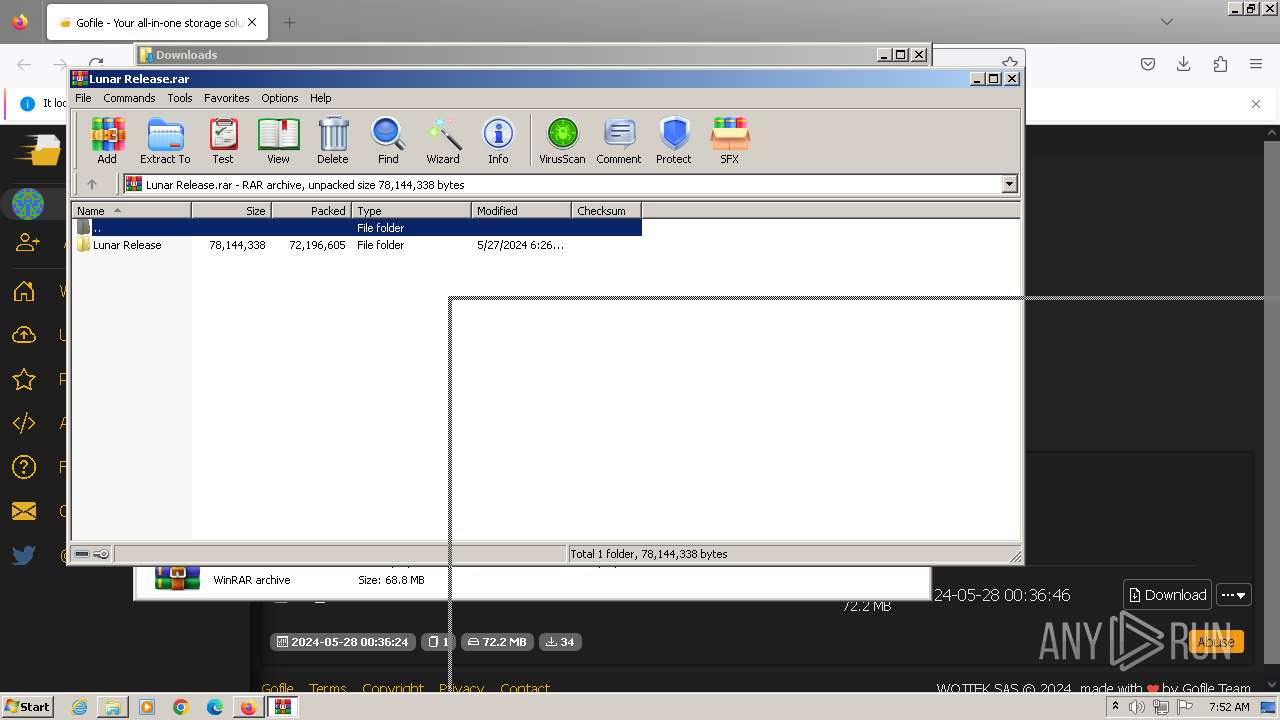1280x720 pixels.
Task: Open the Help menu
Action: click(320, 98)
